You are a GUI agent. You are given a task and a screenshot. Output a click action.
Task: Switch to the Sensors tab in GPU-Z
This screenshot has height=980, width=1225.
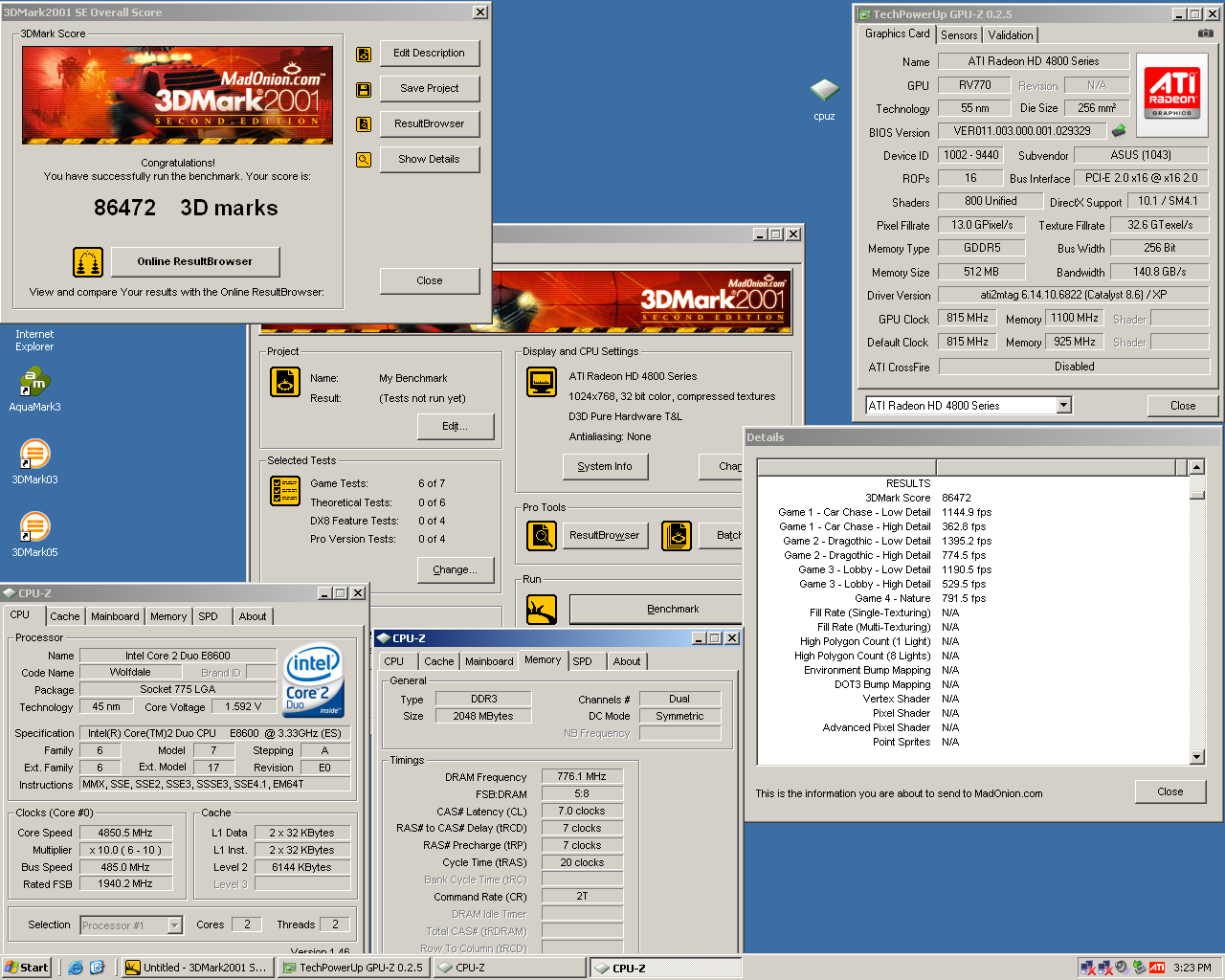[x=959, y=35]
